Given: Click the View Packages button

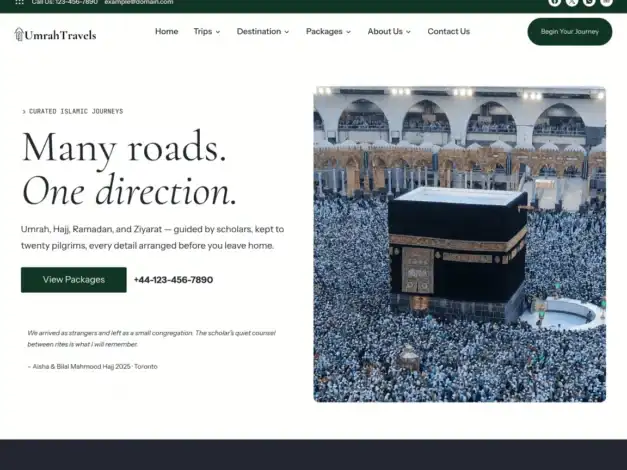Looking at the screenshot, I should [x=74, y=280].
